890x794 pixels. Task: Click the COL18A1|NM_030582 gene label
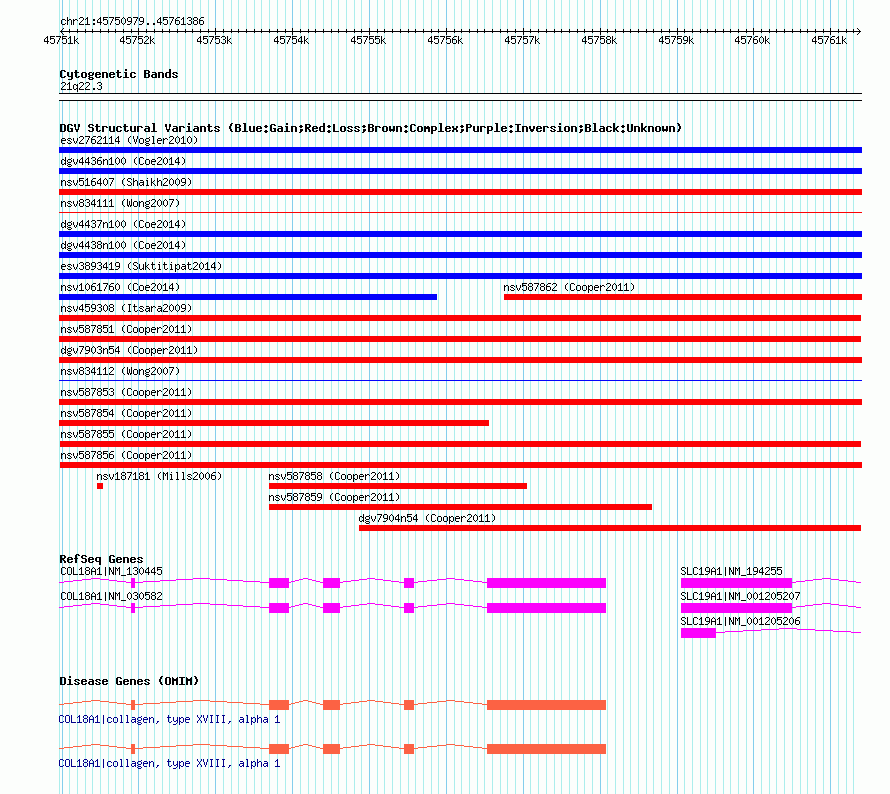(x=111, y=596)
